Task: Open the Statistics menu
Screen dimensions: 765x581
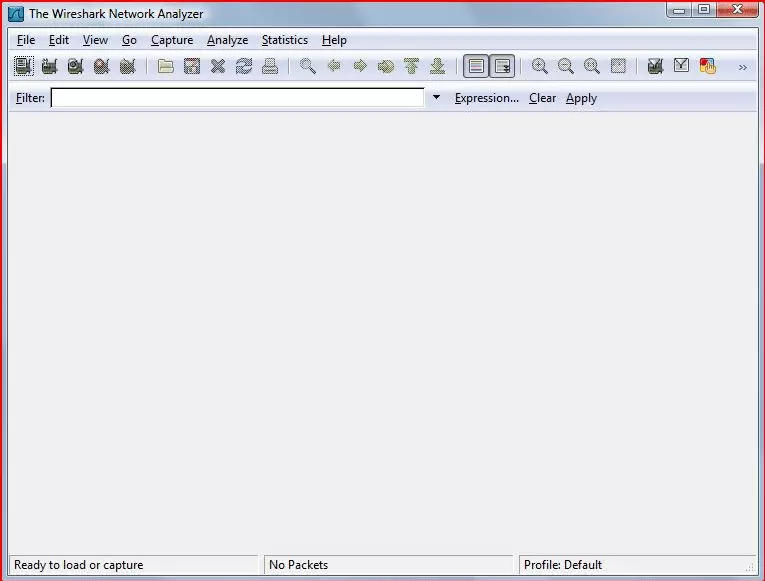Action: [284, 40]
